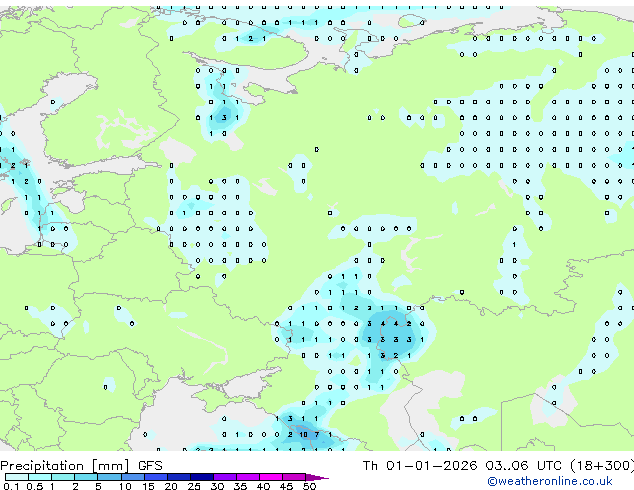The height and width of the screenshot is (490, 634).
Task: Select the 40–45 mm magenta legend swatch
Action: (x=271, y=477)
